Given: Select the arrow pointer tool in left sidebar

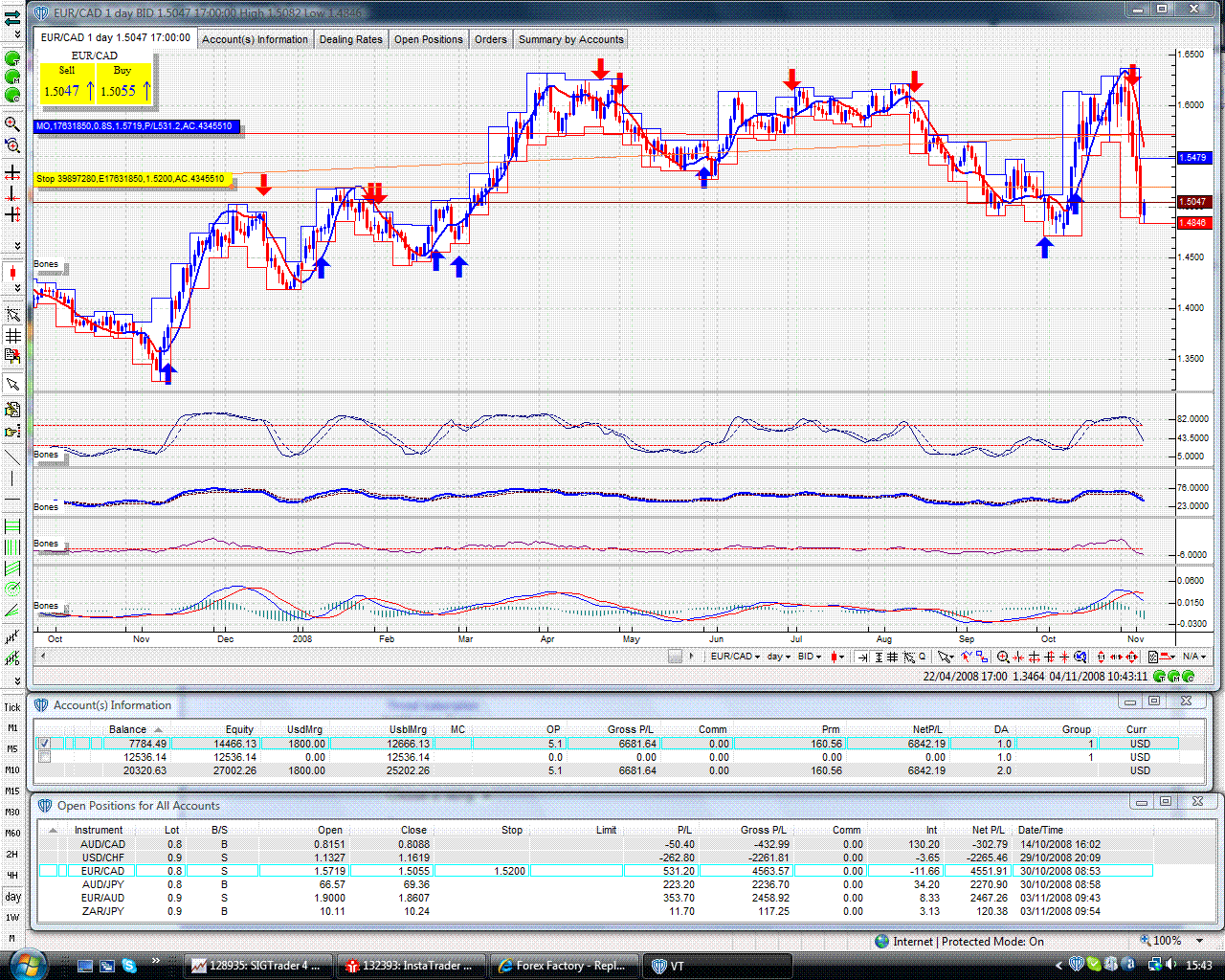Looking at the screenshot, I should (x=12, y=384).
